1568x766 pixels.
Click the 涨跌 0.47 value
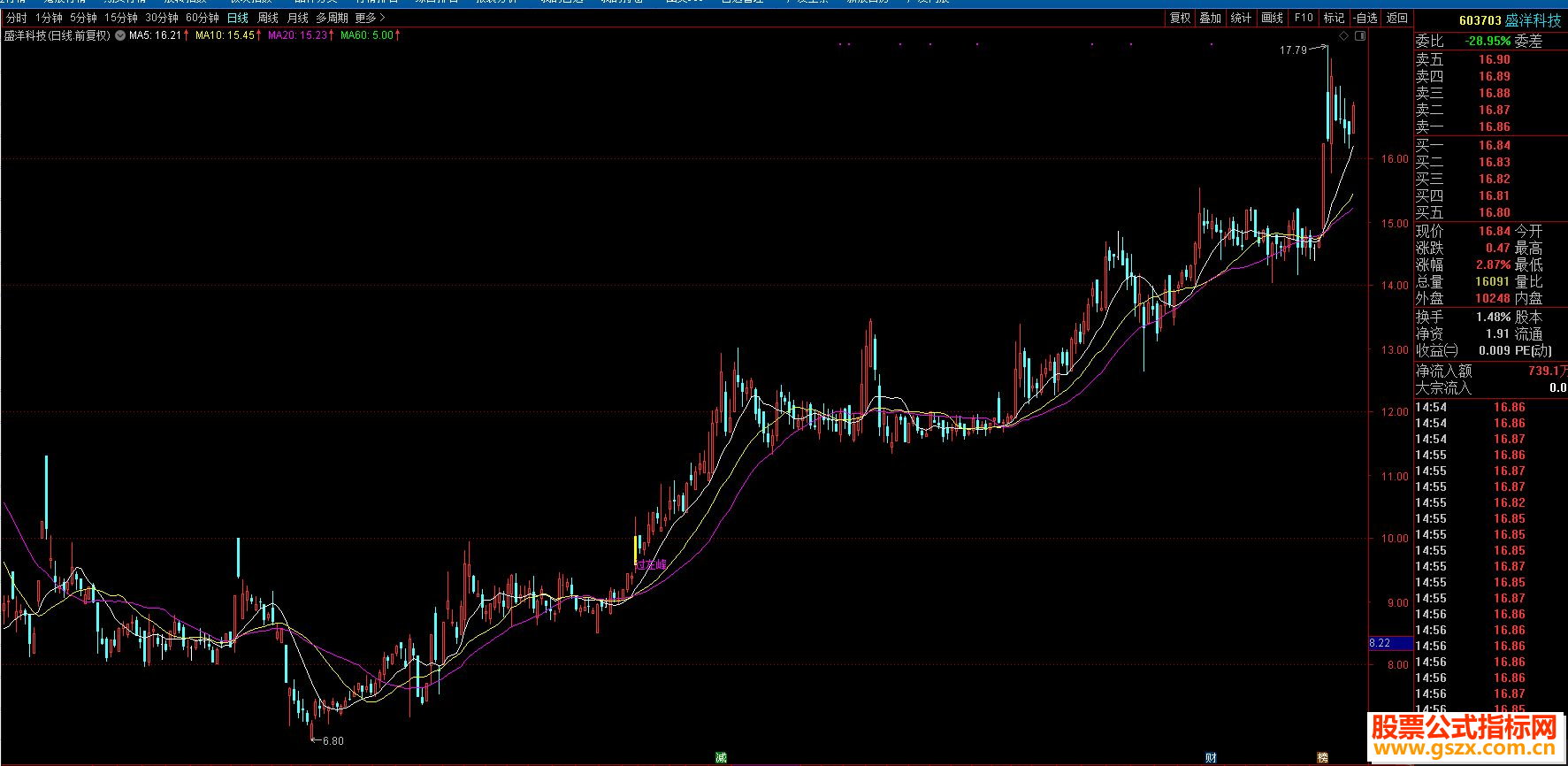point(1498,248)
